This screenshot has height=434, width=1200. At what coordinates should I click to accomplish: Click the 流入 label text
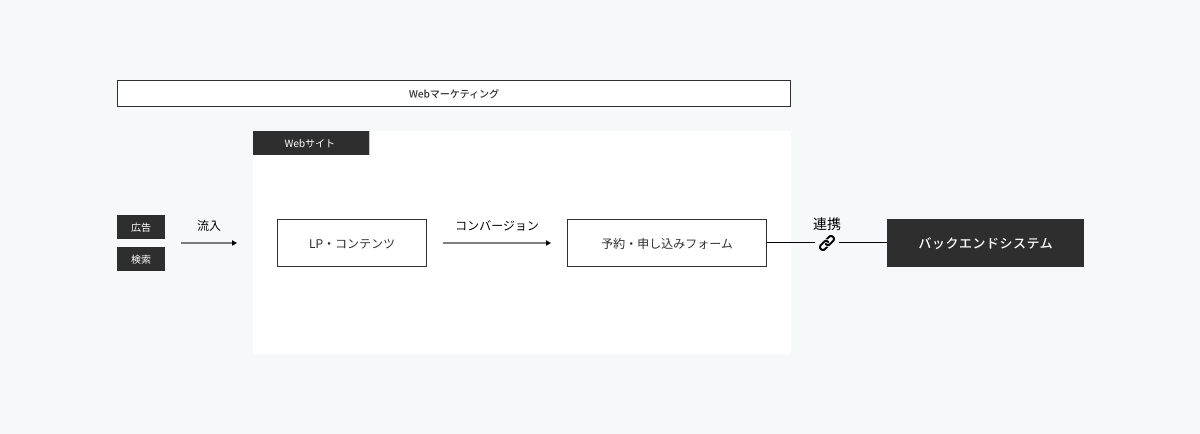209,226
